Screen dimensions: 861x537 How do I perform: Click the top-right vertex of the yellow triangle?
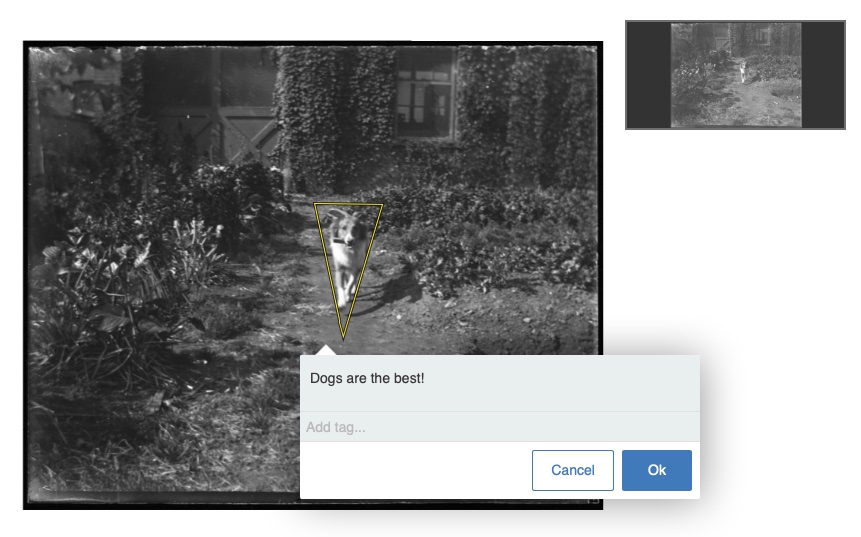point(382,205)
